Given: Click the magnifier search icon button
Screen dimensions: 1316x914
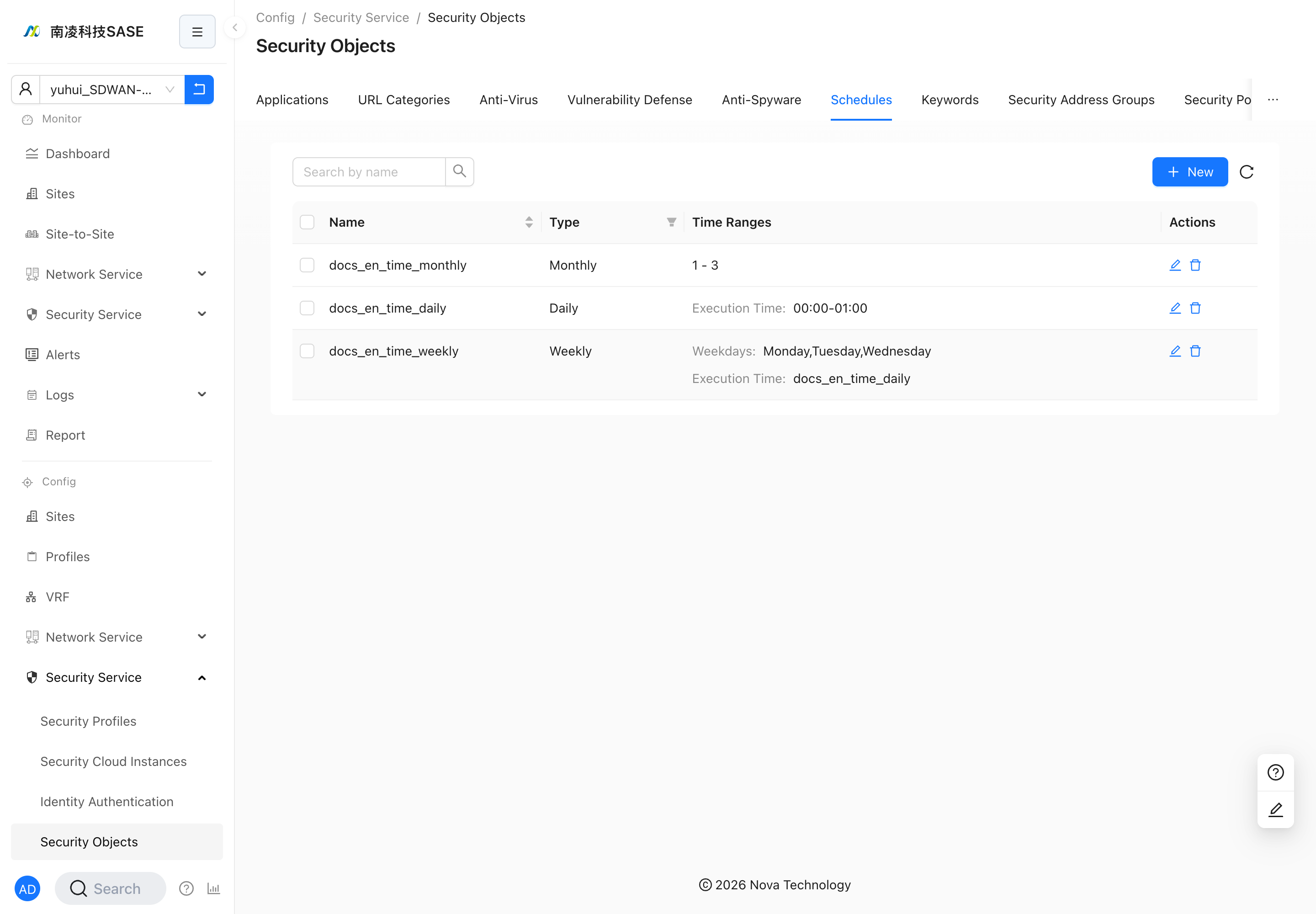Looking at the screenshot, I should pyautogui.click(x=459, y=172).
